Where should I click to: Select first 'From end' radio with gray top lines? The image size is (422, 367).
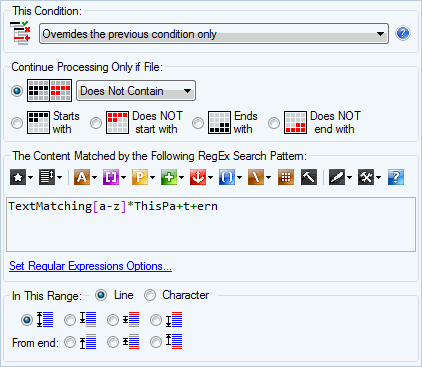(70, 342)
